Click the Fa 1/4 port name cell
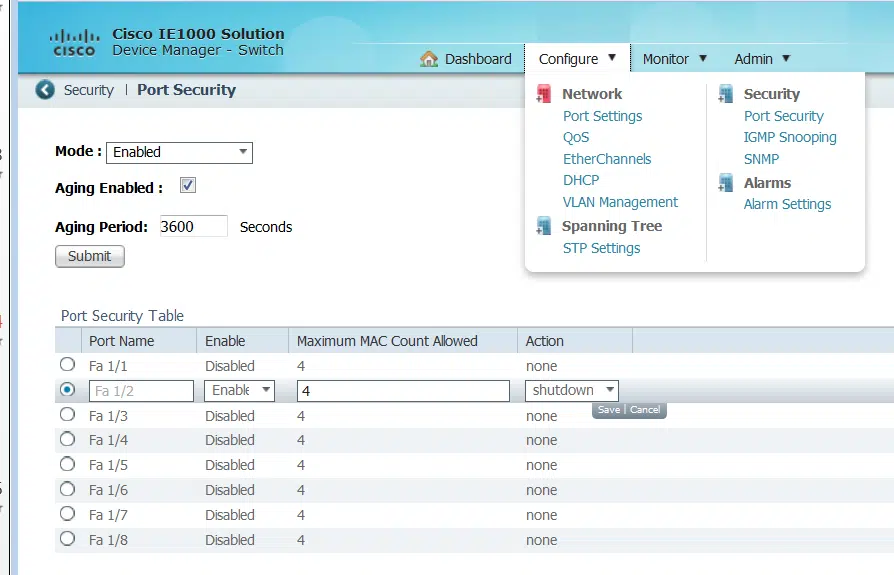This screenshot has width=894, height=575. click(108, 441)
